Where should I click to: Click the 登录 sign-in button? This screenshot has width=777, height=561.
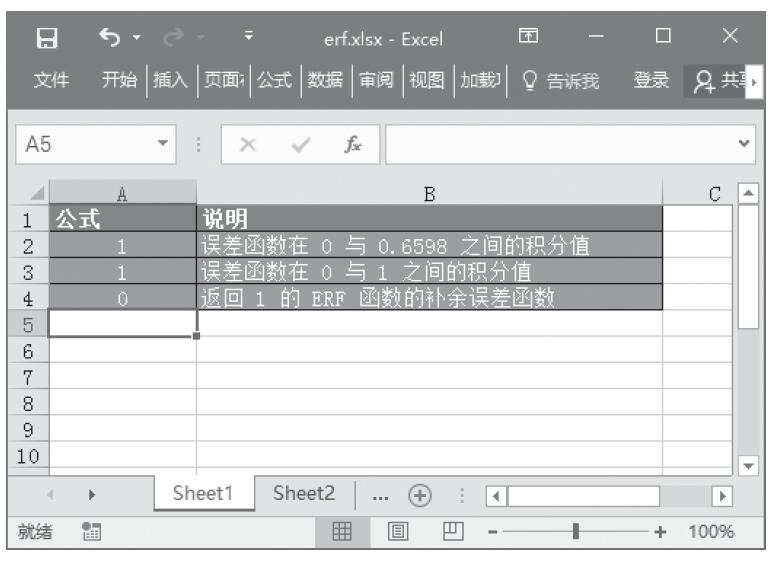pyautogui.click(x=651, y=81)
